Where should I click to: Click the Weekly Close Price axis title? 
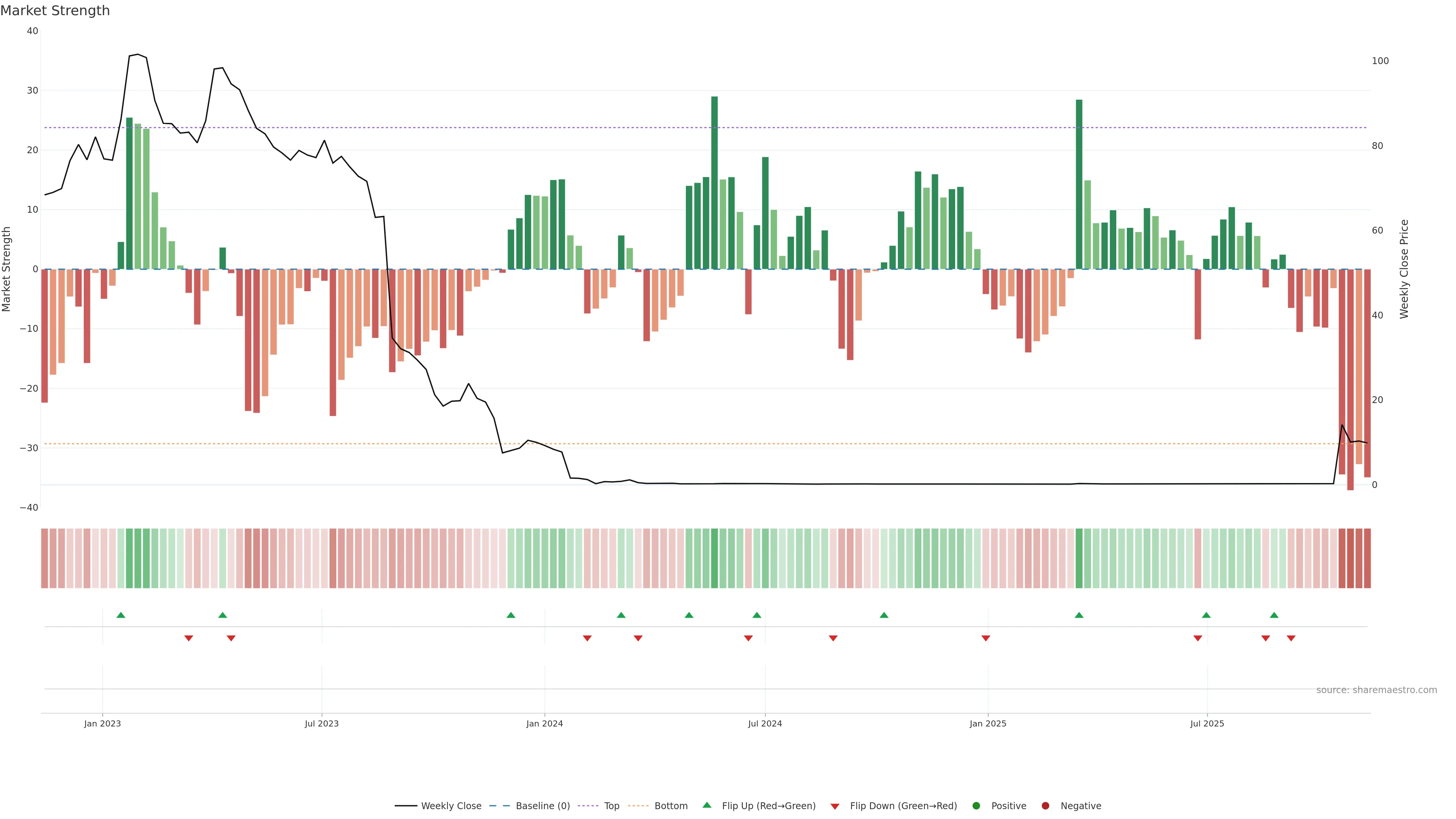click(x=1404, y=269)
